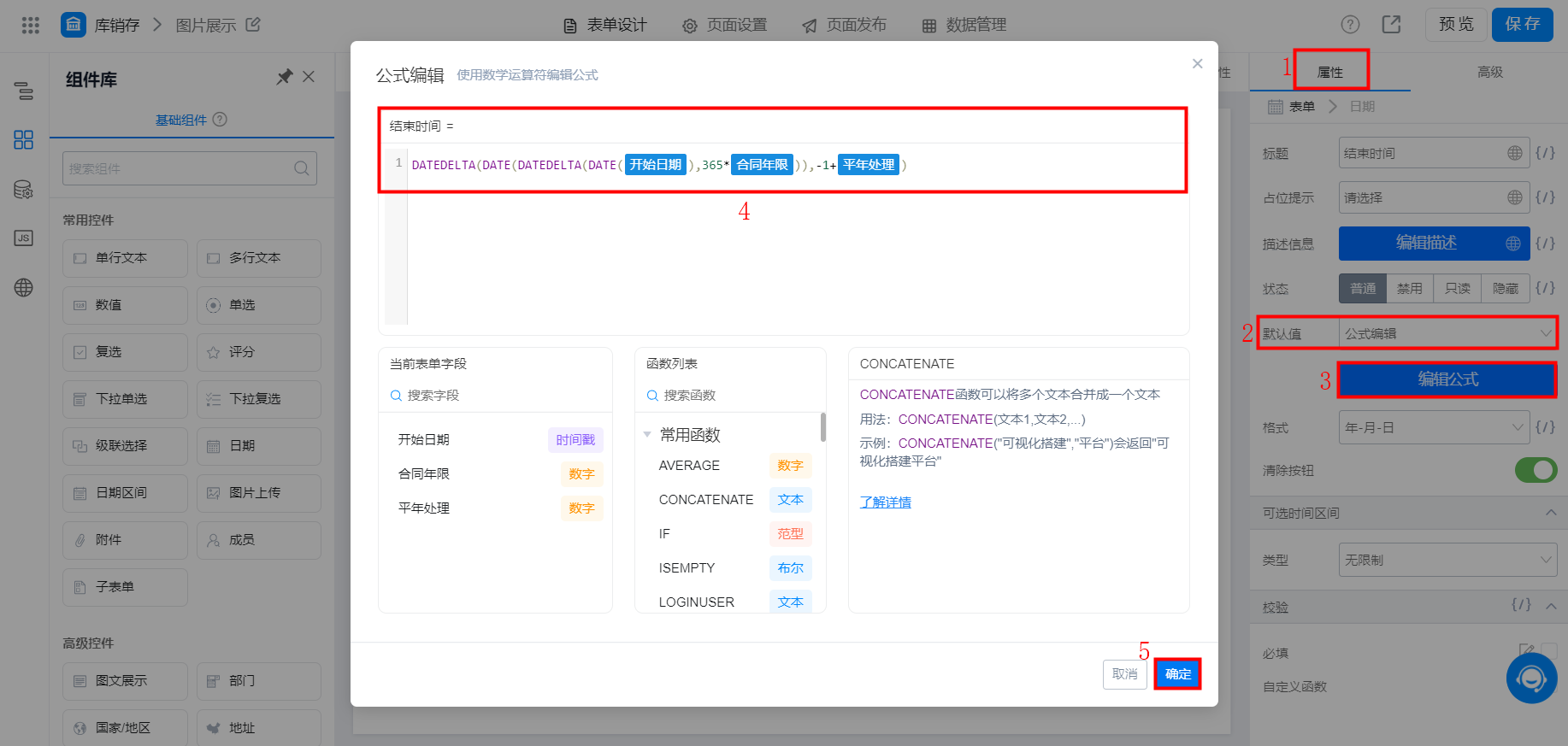
Task: Confirm the formula with OK button
Action: point(1177,674)
